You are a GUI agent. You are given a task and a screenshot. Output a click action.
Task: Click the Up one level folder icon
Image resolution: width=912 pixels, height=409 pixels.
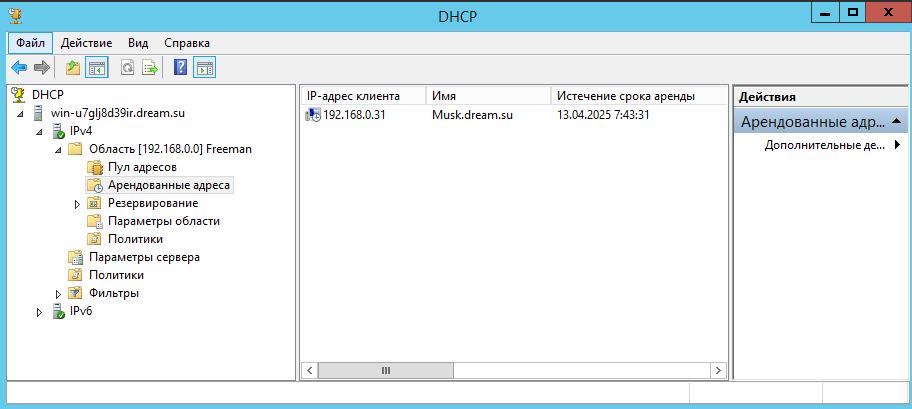73,68
